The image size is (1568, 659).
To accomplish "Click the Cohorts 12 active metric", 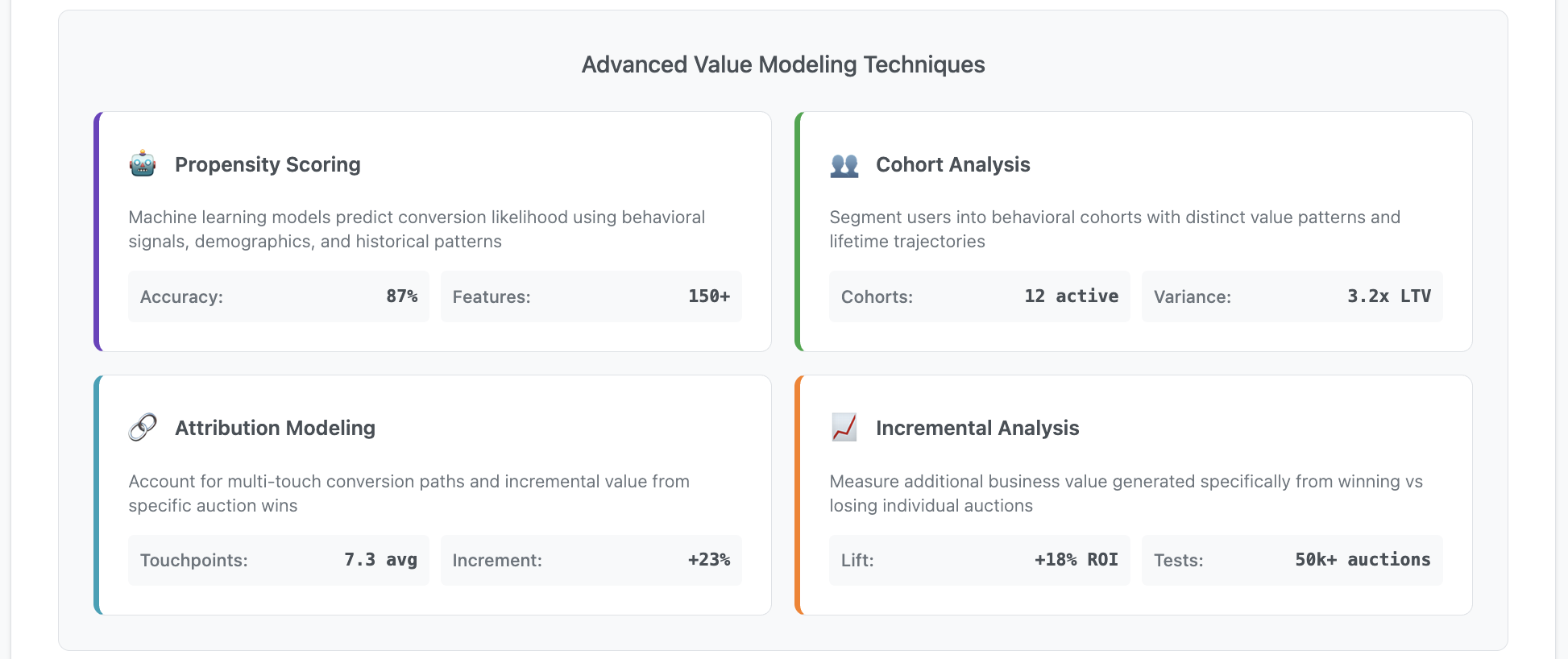I will coord(979,296).
